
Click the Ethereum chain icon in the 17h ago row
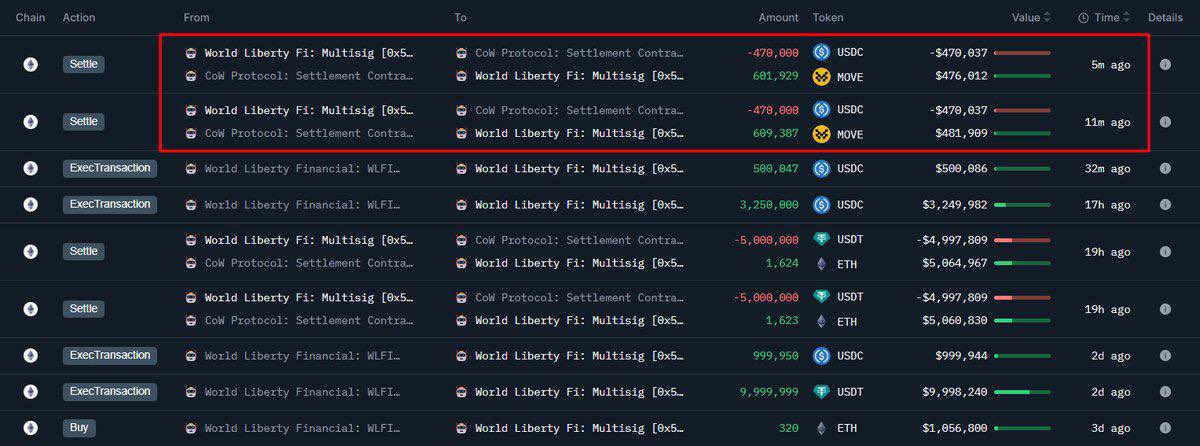tap(31, 204)
